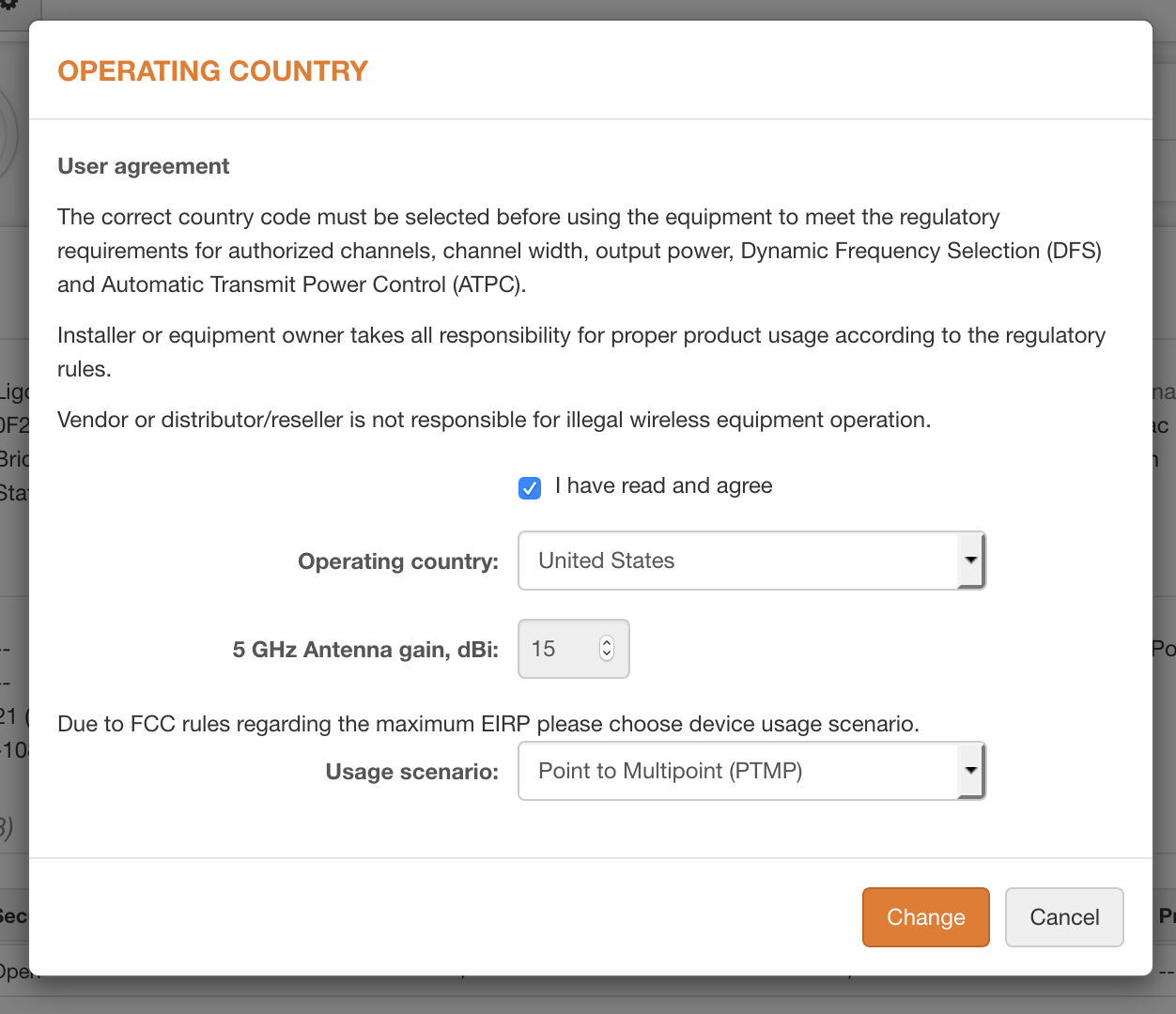
Task: Cancel the operating country dialog
Action: tap(1064, 917)
